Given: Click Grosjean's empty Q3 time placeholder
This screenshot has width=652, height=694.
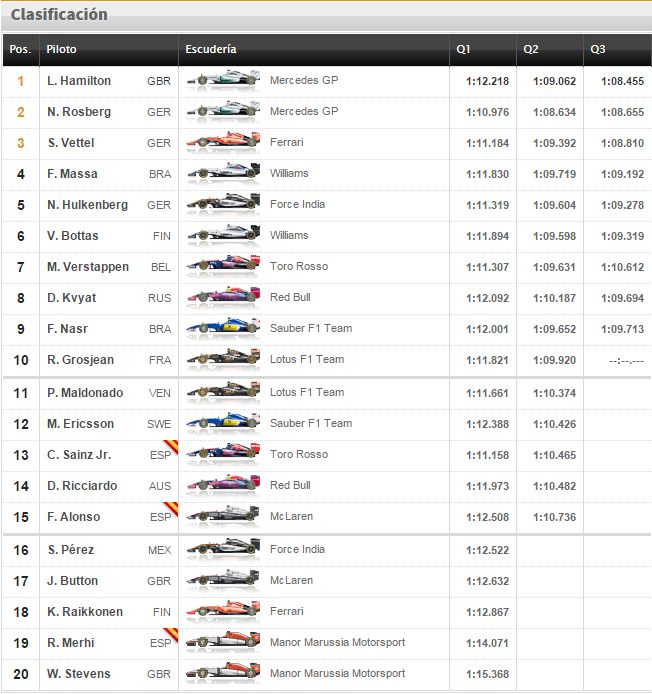Looking at the screenshot, I should tap(626, 361).
